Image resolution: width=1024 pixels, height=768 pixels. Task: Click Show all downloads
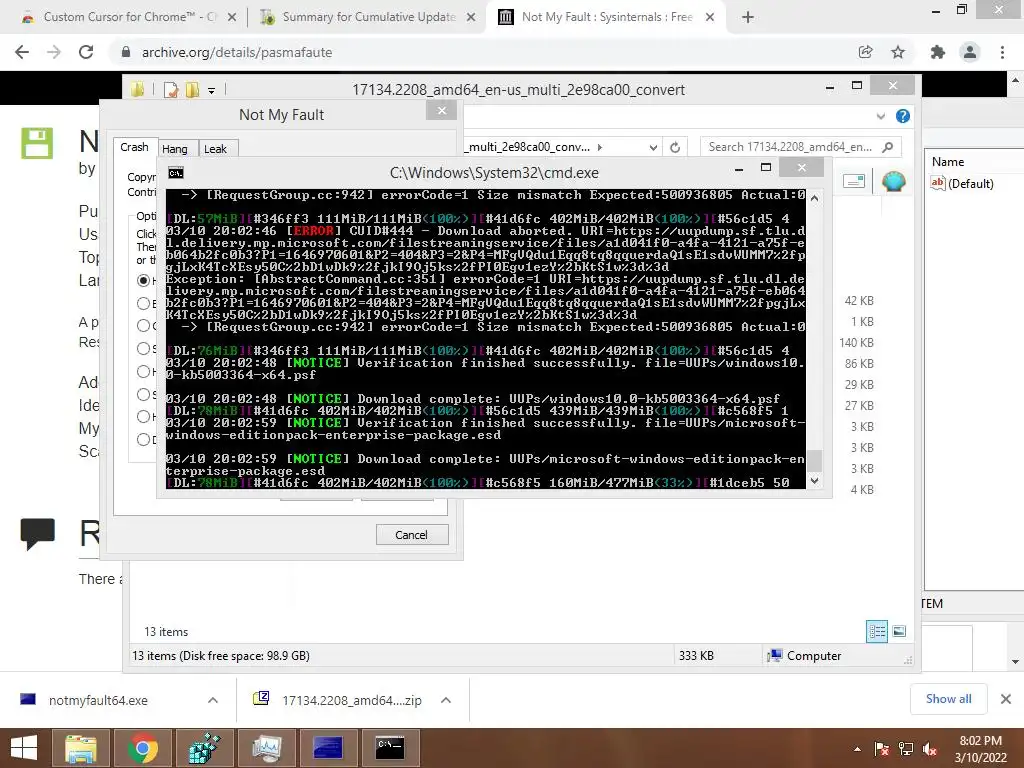(948, 699)
